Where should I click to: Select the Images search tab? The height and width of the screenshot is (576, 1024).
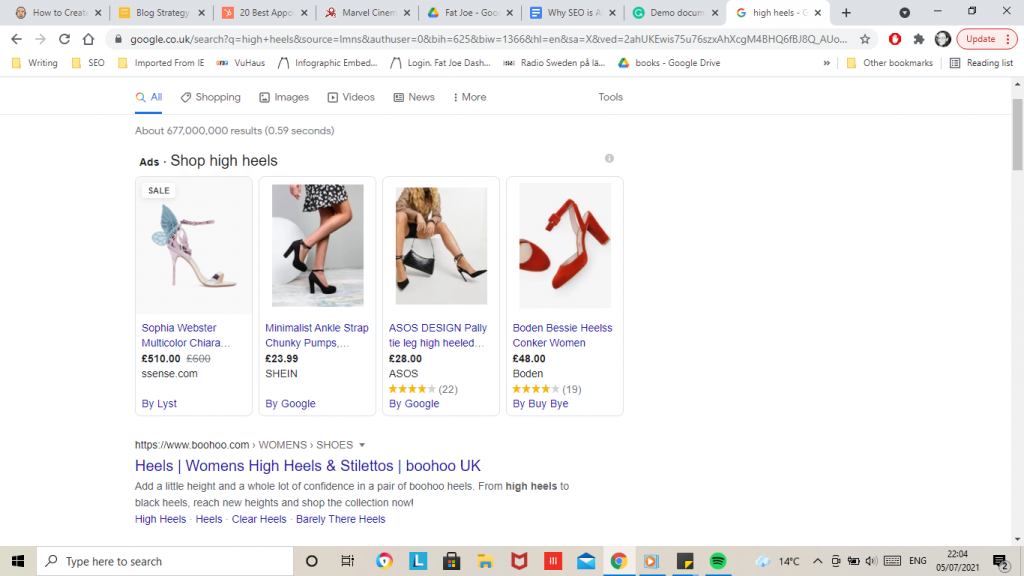click(x=284, y=97)
